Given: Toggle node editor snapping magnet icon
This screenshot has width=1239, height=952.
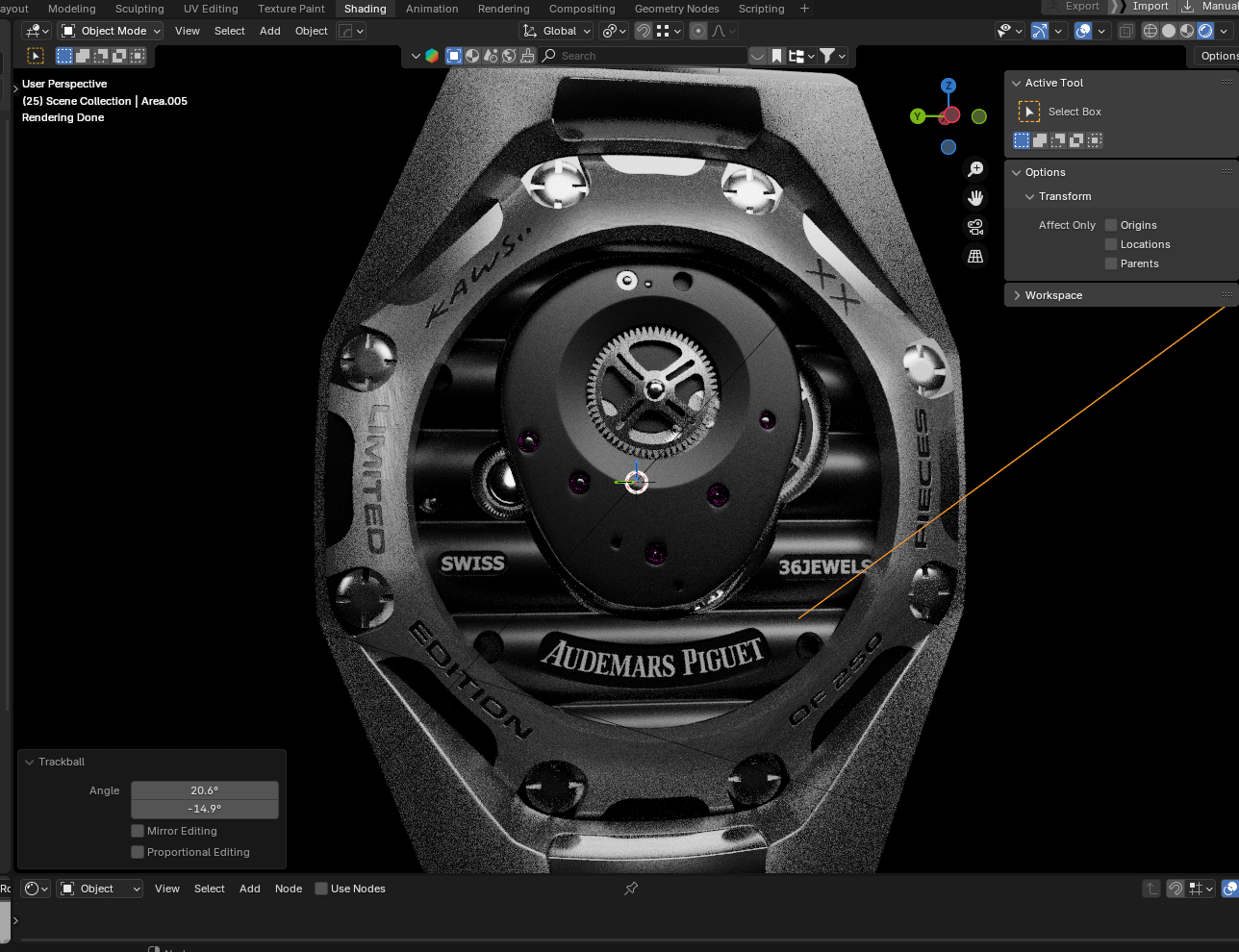Looking at the screenshot, I should [x=1176, y=889].
